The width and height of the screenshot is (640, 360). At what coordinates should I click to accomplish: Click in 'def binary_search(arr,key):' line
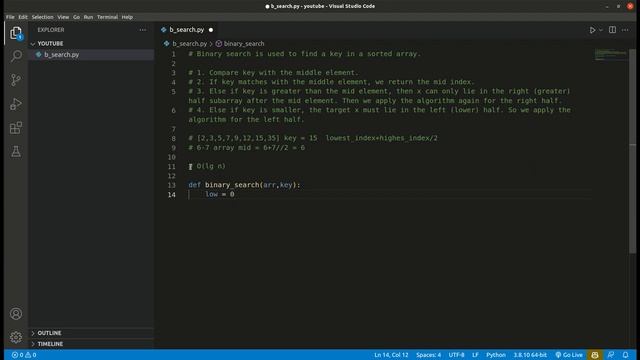[244, 185]
